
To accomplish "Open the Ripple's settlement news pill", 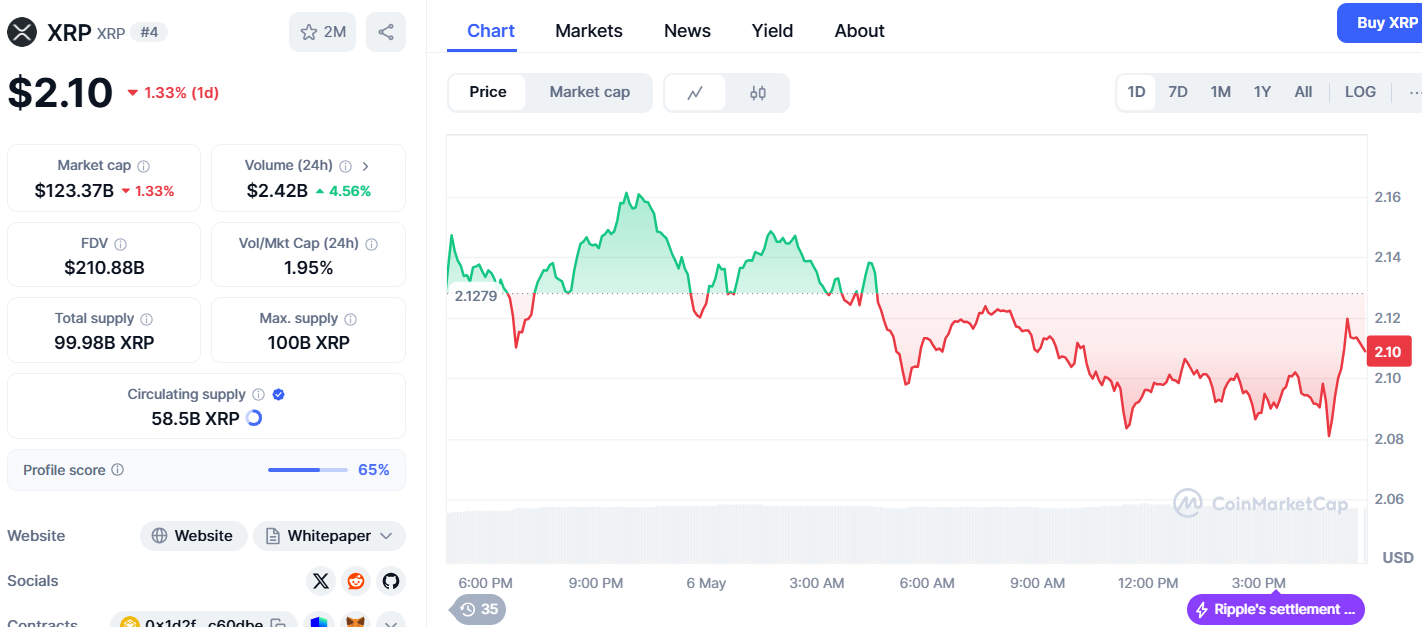I will pyautogui.click(x=1276, y=609).
